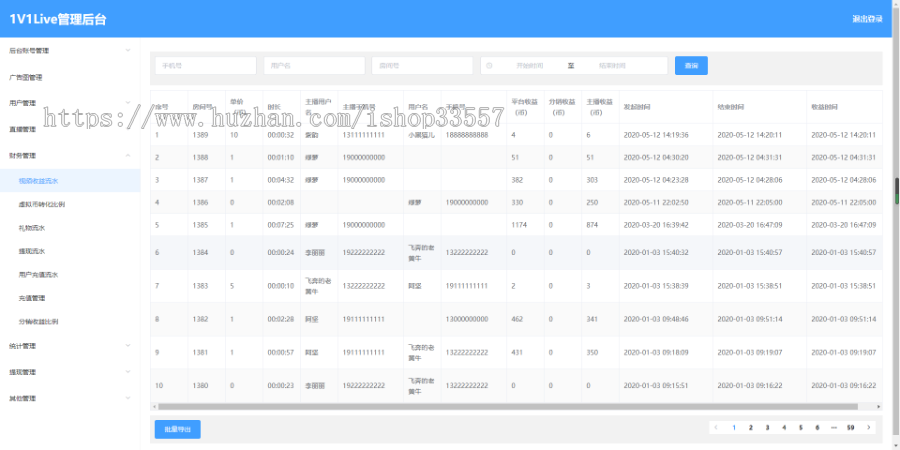Focus the 手机号 phone number input

click(x=205, y=65)
